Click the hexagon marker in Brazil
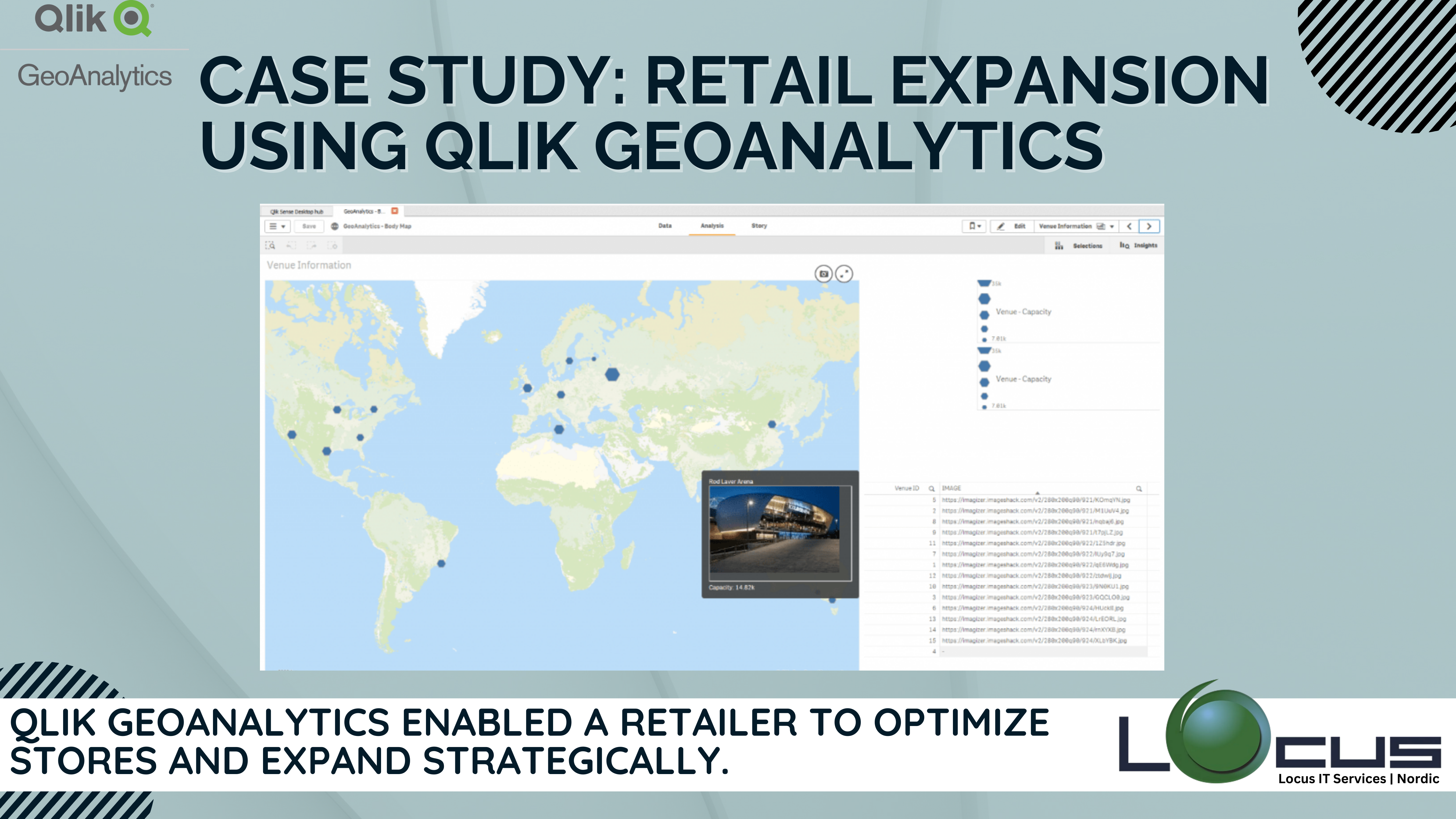The width and height of the screenshot is (1456, 819). tap(441, 564)
